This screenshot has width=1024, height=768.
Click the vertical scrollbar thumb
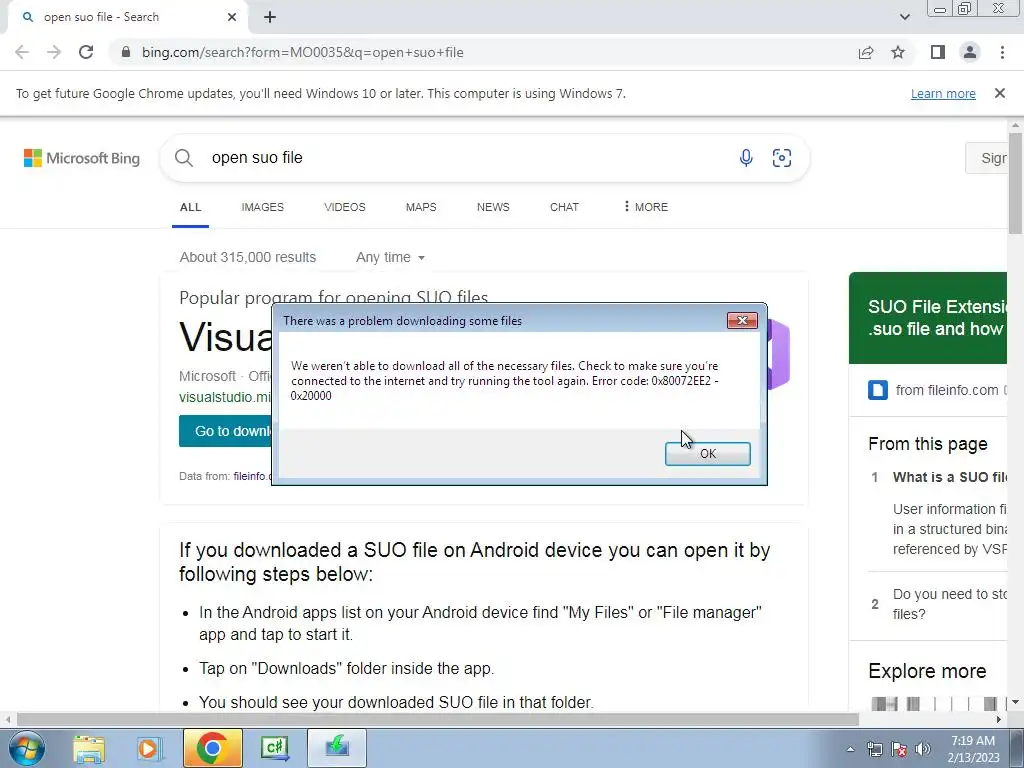(1015, 184)
